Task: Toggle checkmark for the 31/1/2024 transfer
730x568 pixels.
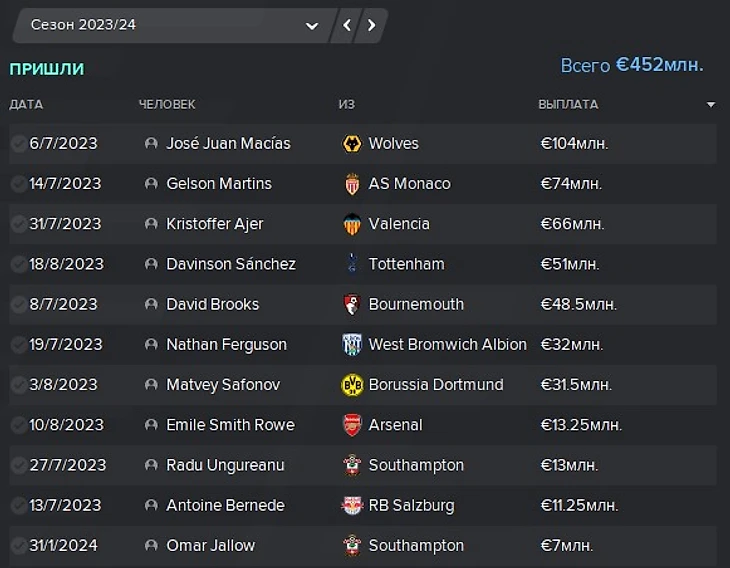Action: click(18, 546)
